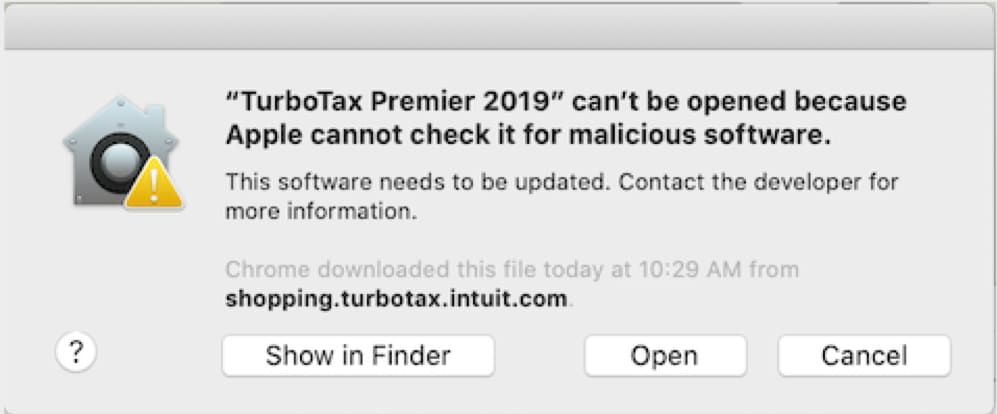
Task: Click the dialog's gray title bar
Action: click(498, 25)
